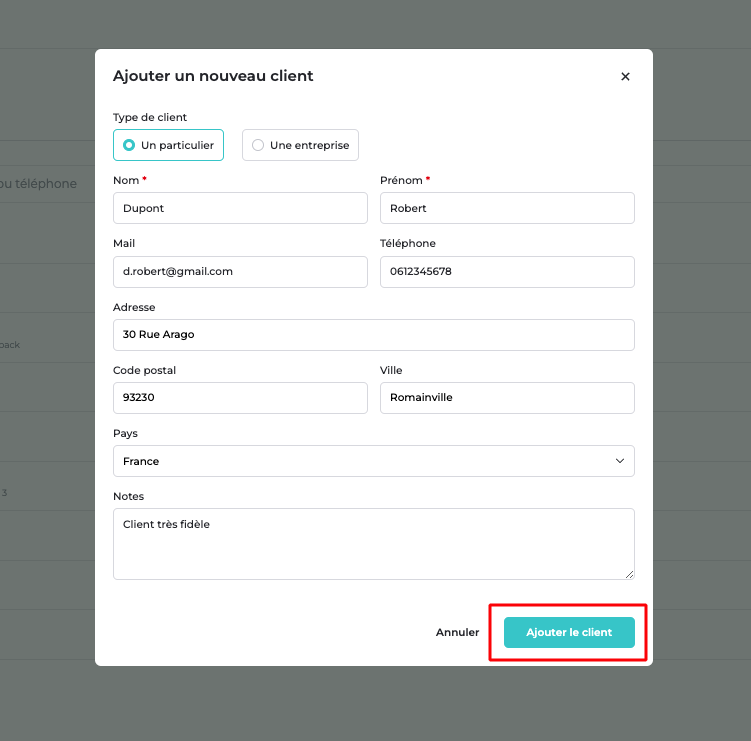Select the Mail field with d.robert@gmail.com
This screenshot has height=741, width=751.
coord(240,271)
